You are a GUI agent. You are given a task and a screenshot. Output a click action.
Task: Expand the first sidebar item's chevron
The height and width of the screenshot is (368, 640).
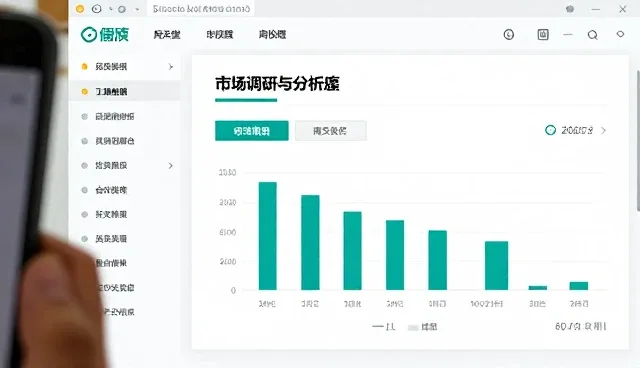click(171, 67)
